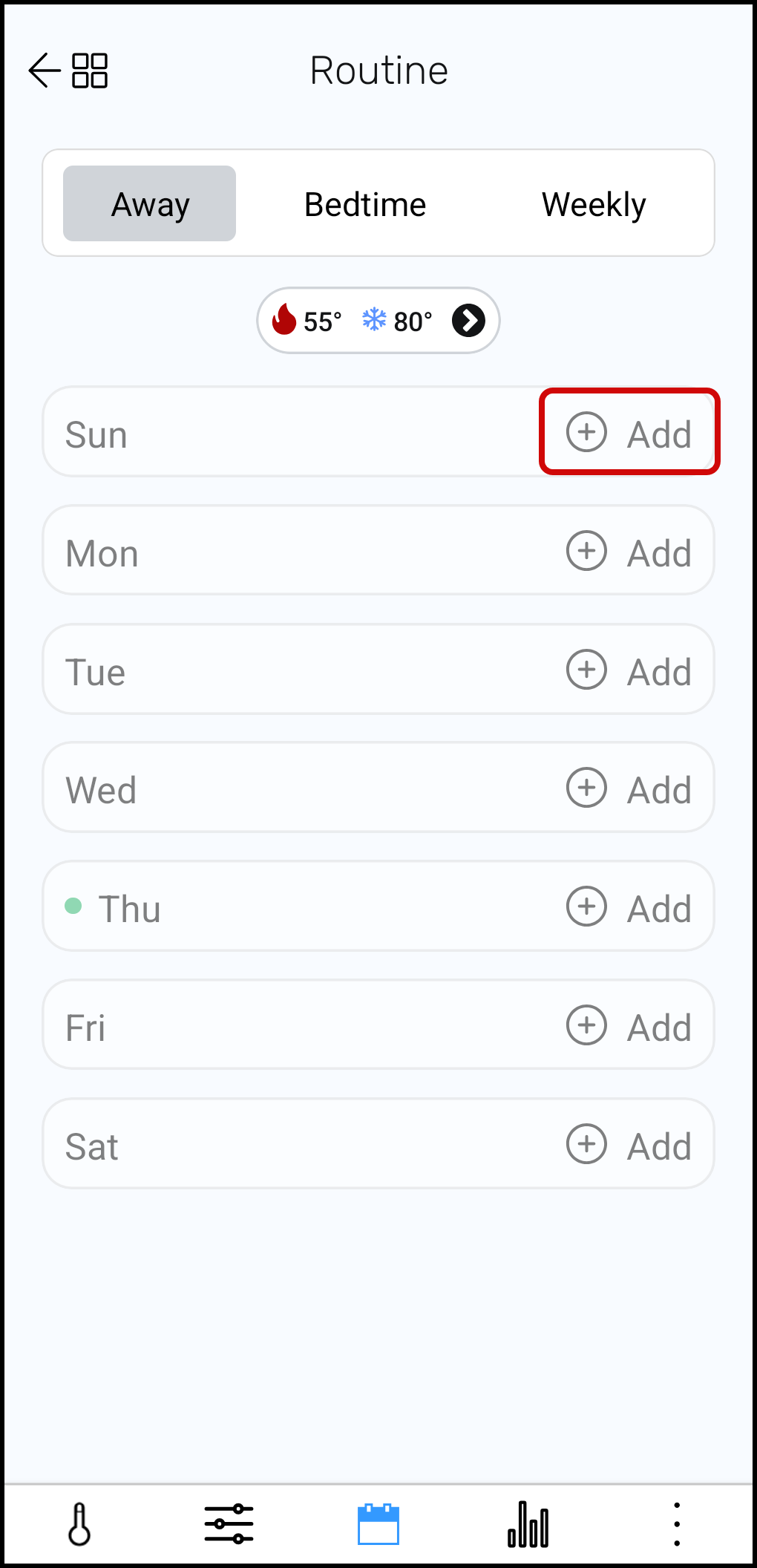Open the thermometer temperature tab
757x1568 pixels.
pyautogui.click(x=79, y=1524)
